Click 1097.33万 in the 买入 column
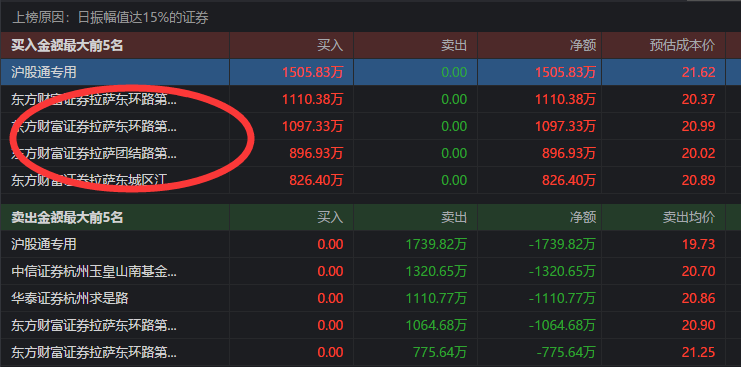Image resolution: width=741 pixels, height=367 pixels. 313,126
